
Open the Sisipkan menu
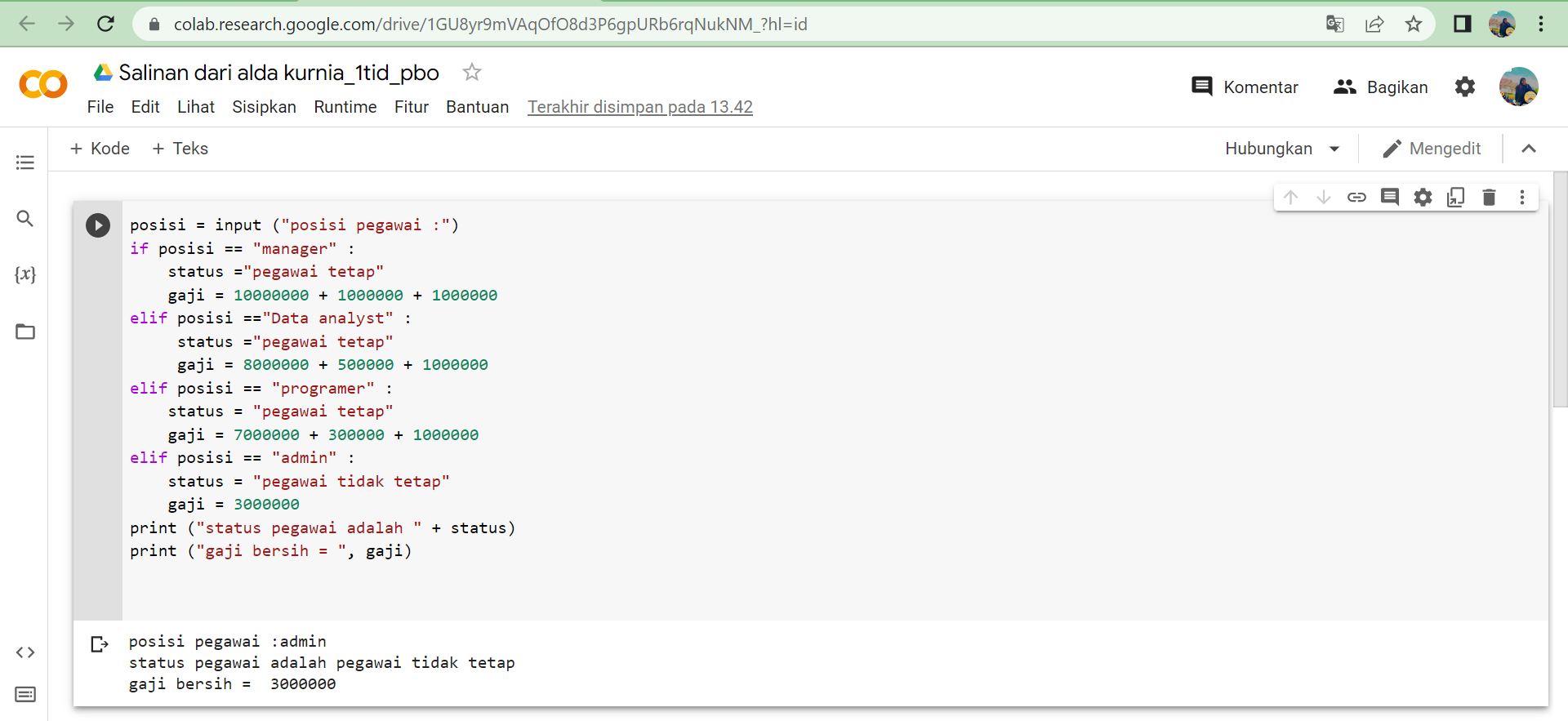click(x=264, y=107)
